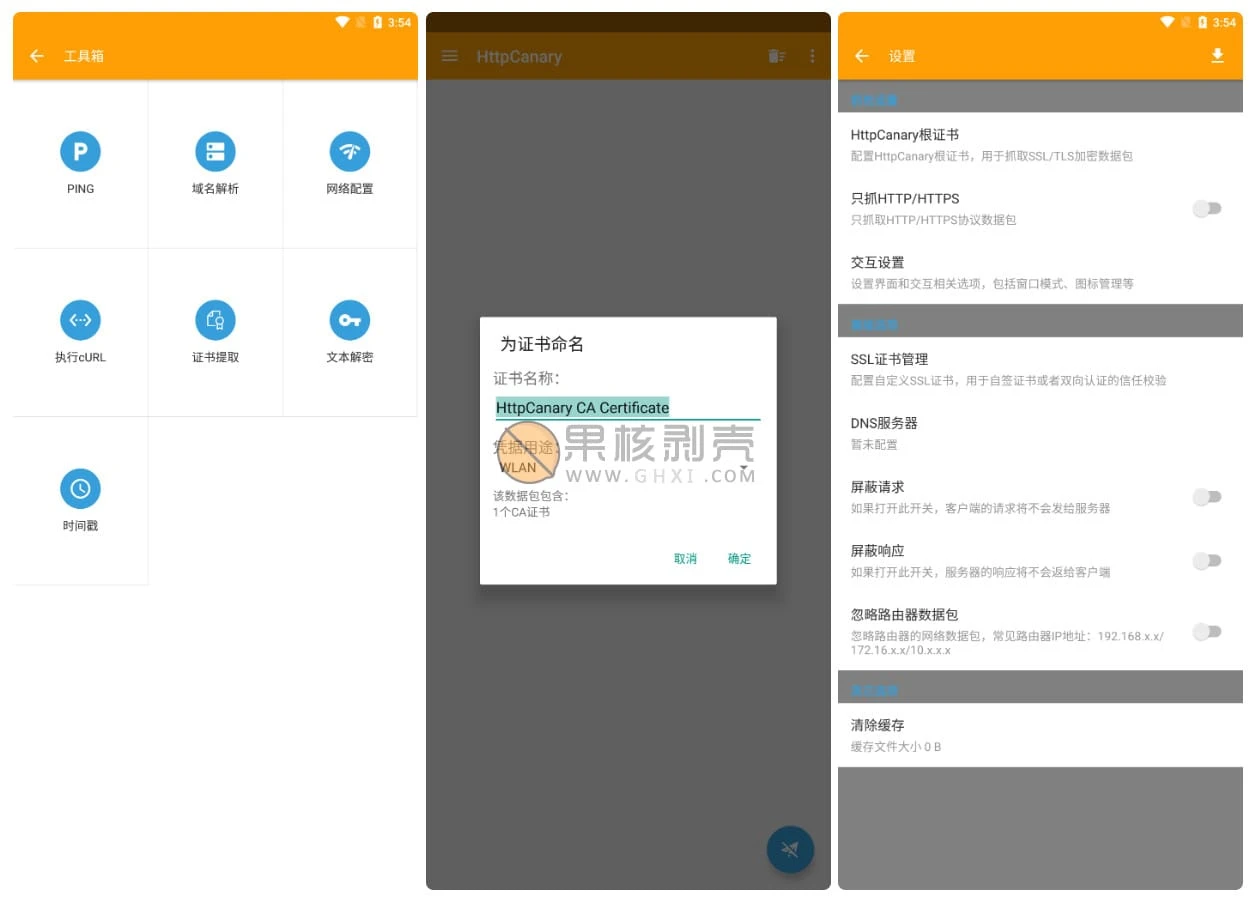Open 交互设置 settings entry
The height and width of the screenshot is (905, 1255).
point(1040,272)
